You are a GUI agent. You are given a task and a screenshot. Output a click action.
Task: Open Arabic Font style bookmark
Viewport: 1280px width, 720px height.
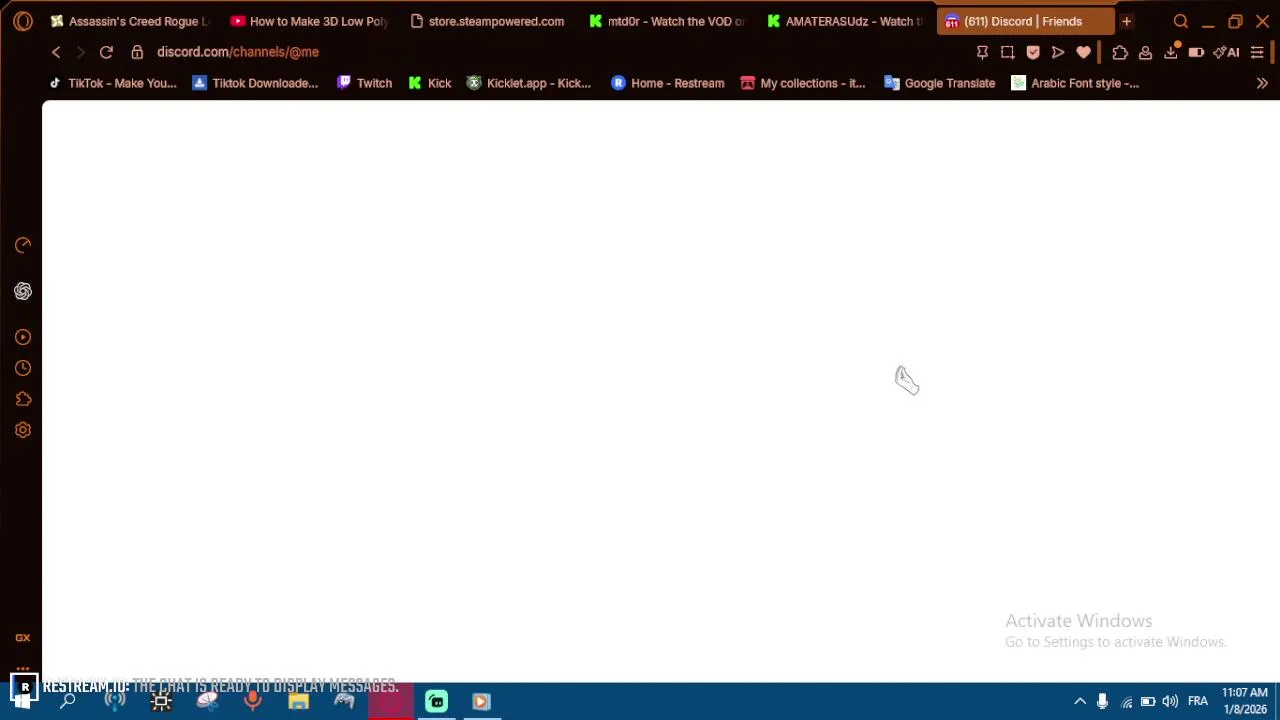(x=1075, y=83)
